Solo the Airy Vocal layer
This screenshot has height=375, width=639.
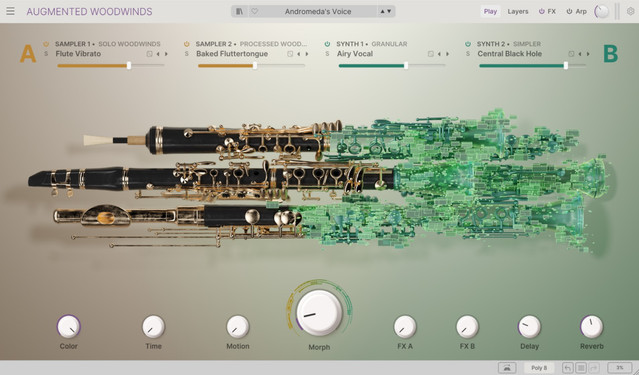[327, 54]
